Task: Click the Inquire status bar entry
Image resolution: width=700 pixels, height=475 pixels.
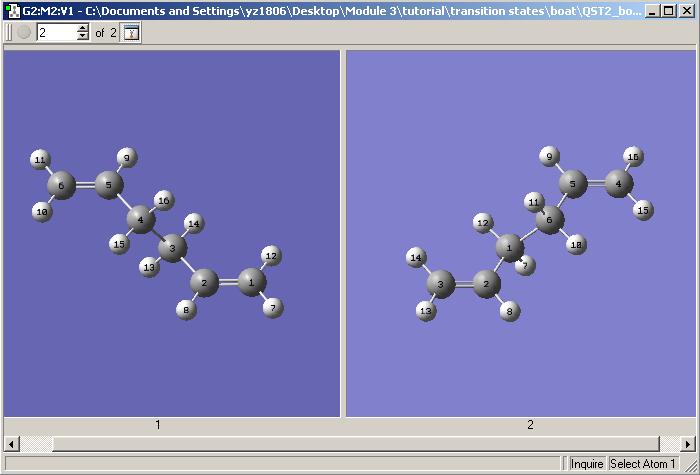Action: [587, 464]
